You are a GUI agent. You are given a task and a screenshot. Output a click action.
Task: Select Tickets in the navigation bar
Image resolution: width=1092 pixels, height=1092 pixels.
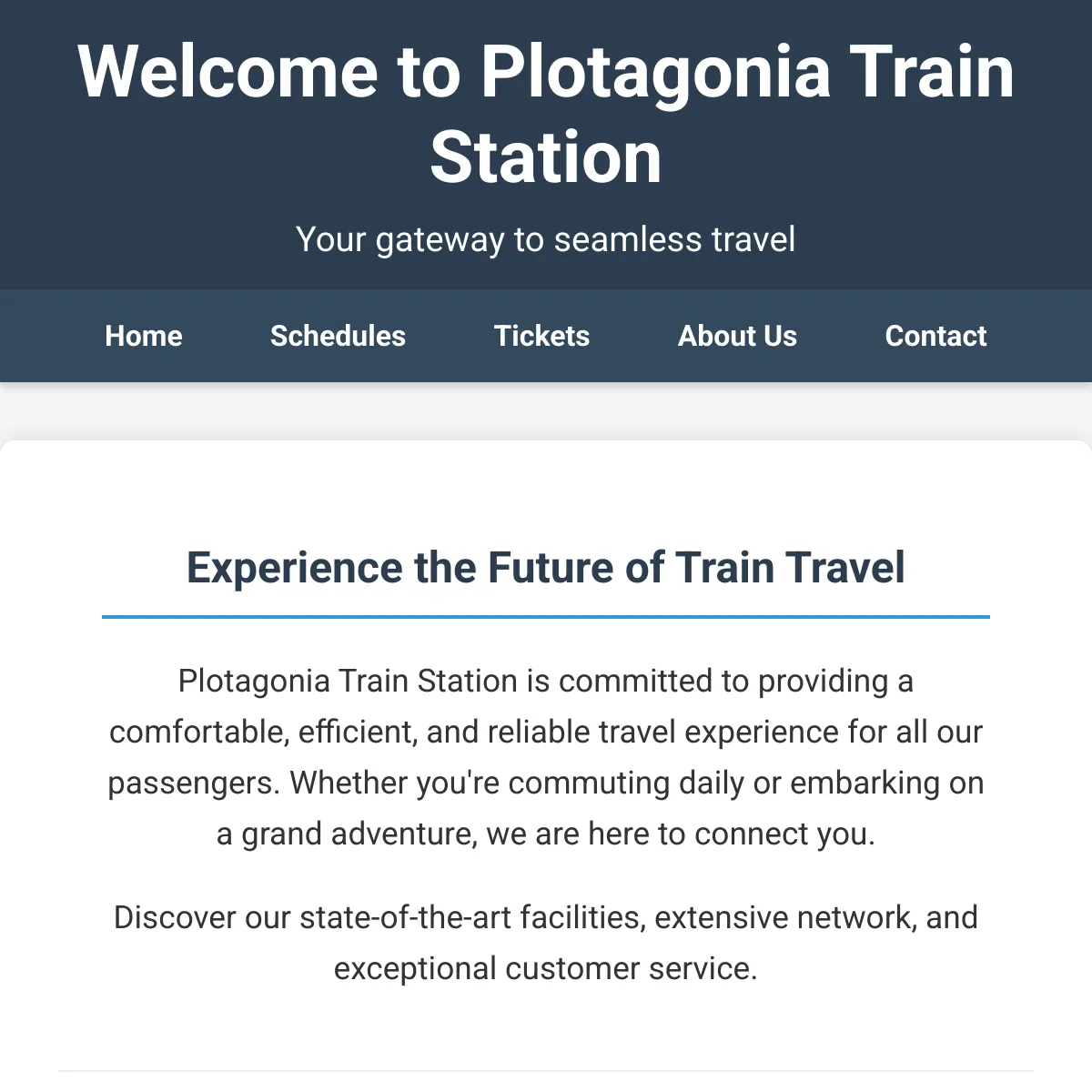pos(541,336)
